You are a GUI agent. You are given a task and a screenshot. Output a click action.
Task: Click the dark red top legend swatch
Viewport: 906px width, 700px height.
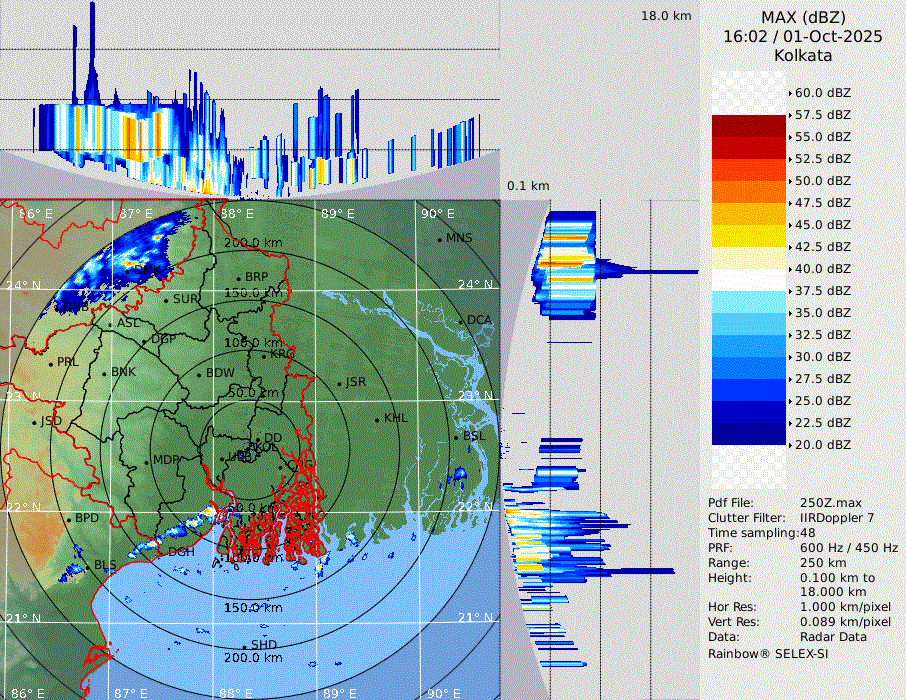749,126
